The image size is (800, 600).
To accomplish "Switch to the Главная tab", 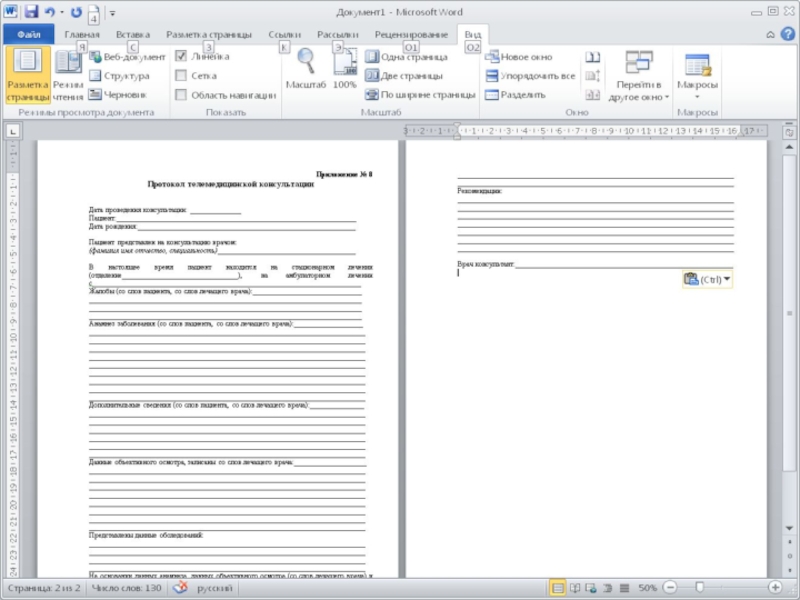I will pyautogui.click(x=82, y=34).
